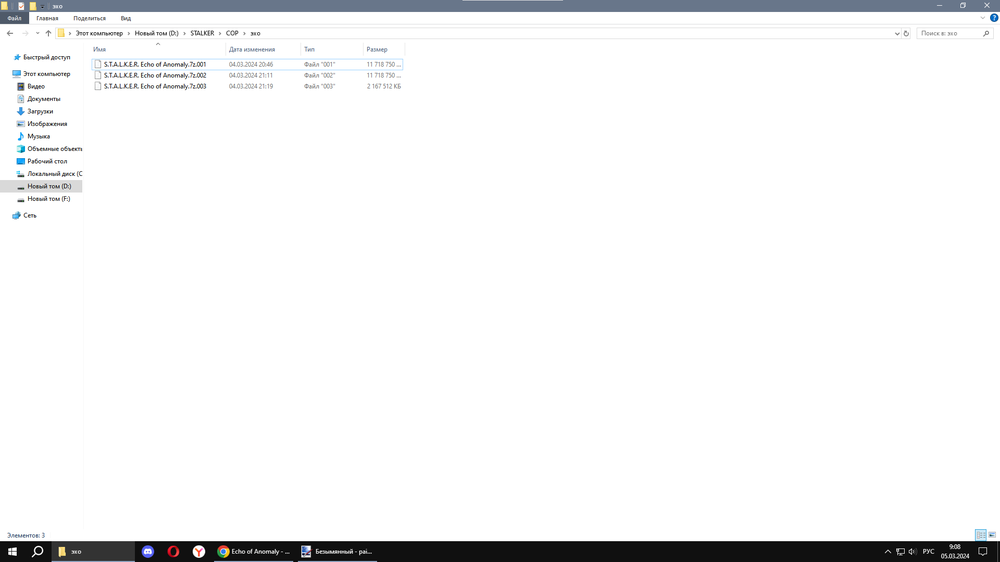Switch to 'Безымянный - Paint' taskbar window
1000x562 pixels.
coord(337,551)
